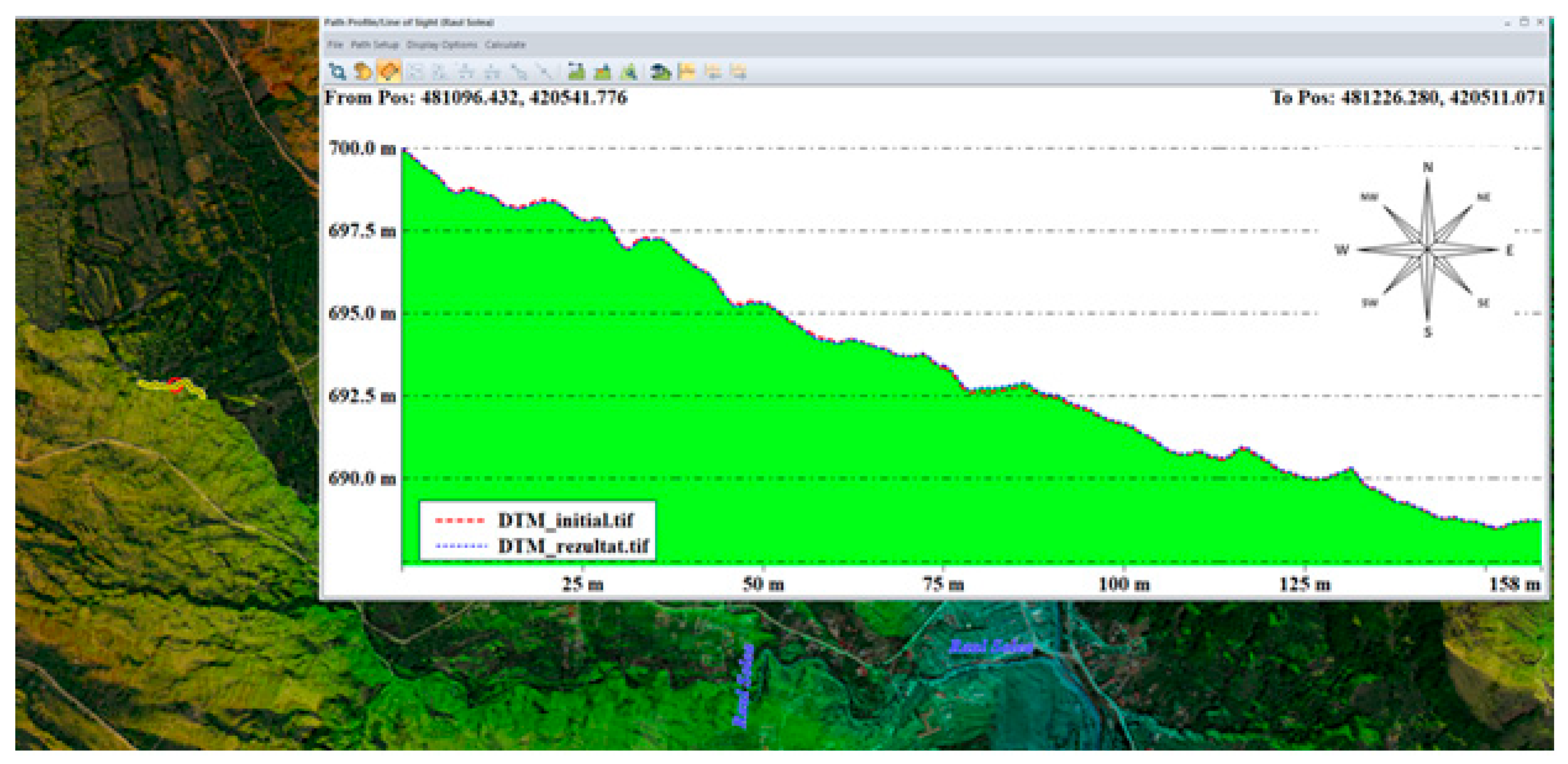
Task: Open the Calculate menu
Action: pos(505,44)
